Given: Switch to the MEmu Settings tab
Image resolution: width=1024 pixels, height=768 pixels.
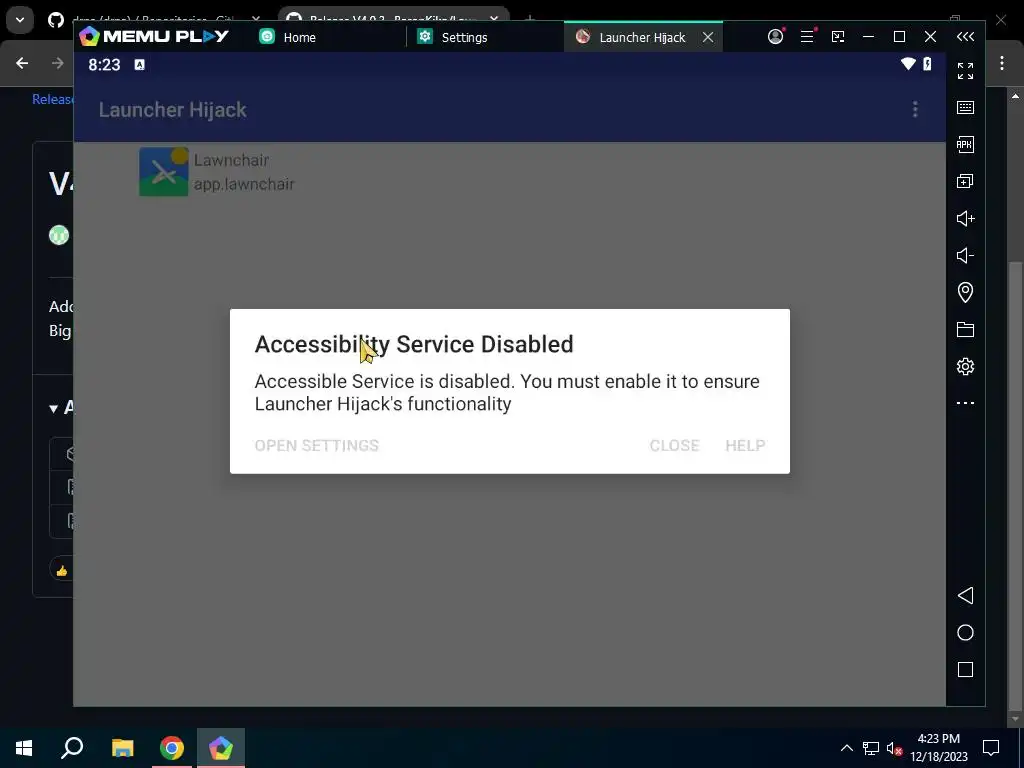Looking at the screenshot, I should (x=453, y=37).
